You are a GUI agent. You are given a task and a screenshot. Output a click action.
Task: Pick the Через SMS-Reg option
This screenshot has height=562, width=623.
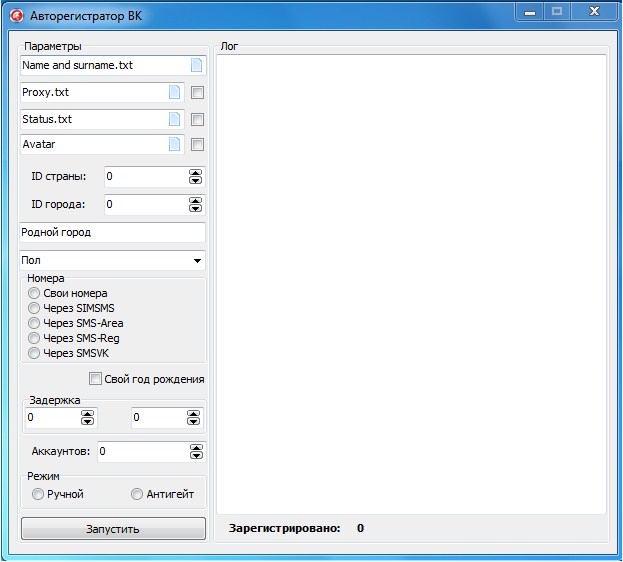(35, 338)
